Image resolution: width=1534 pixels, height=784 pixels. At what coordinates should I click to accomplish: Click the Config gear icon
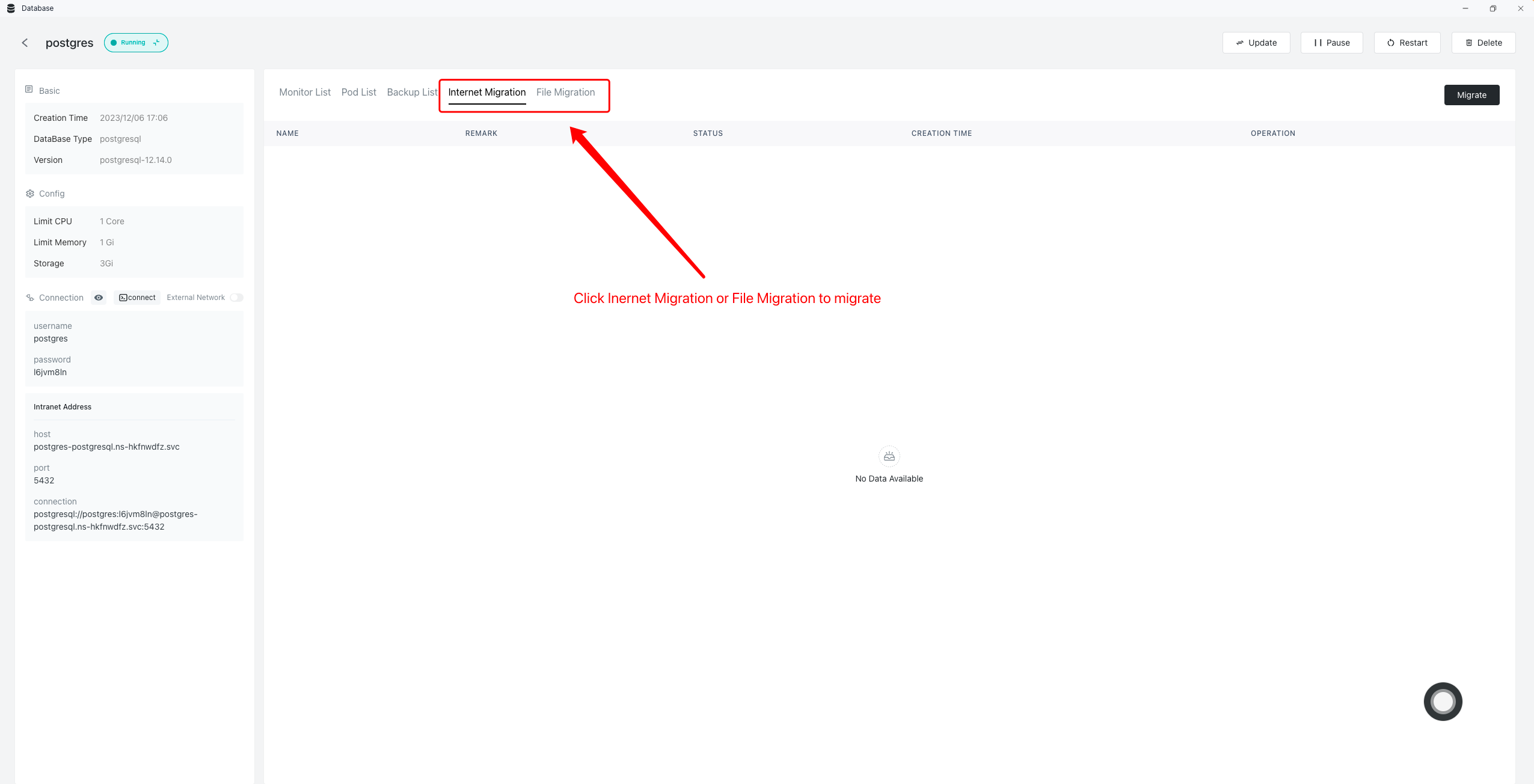29,194
